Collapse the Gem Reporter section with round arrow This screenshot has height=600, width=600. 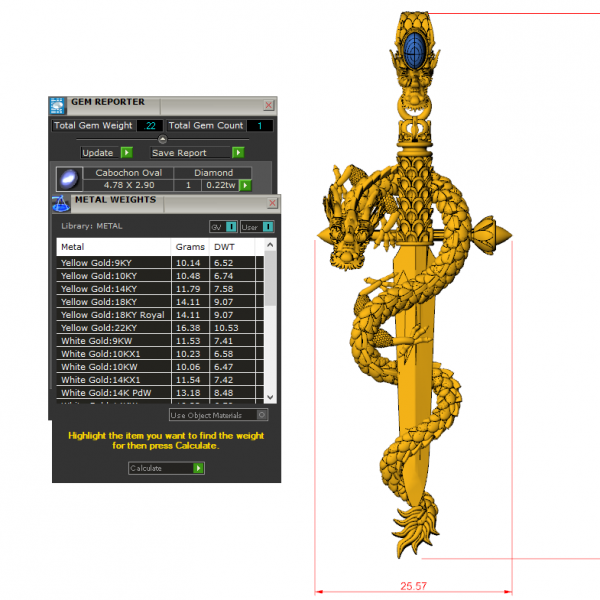164,140
